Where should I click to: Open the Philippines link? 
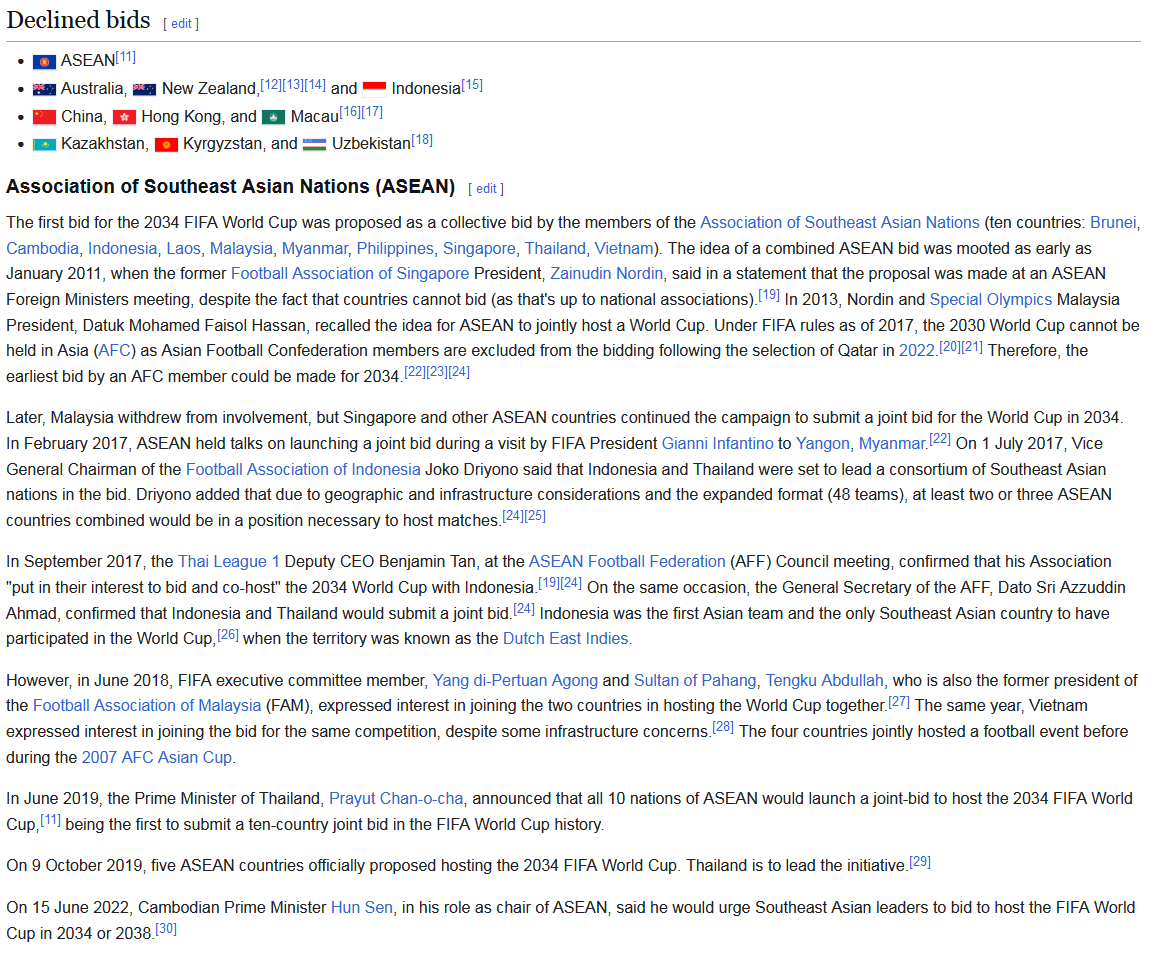coord(395,249)
